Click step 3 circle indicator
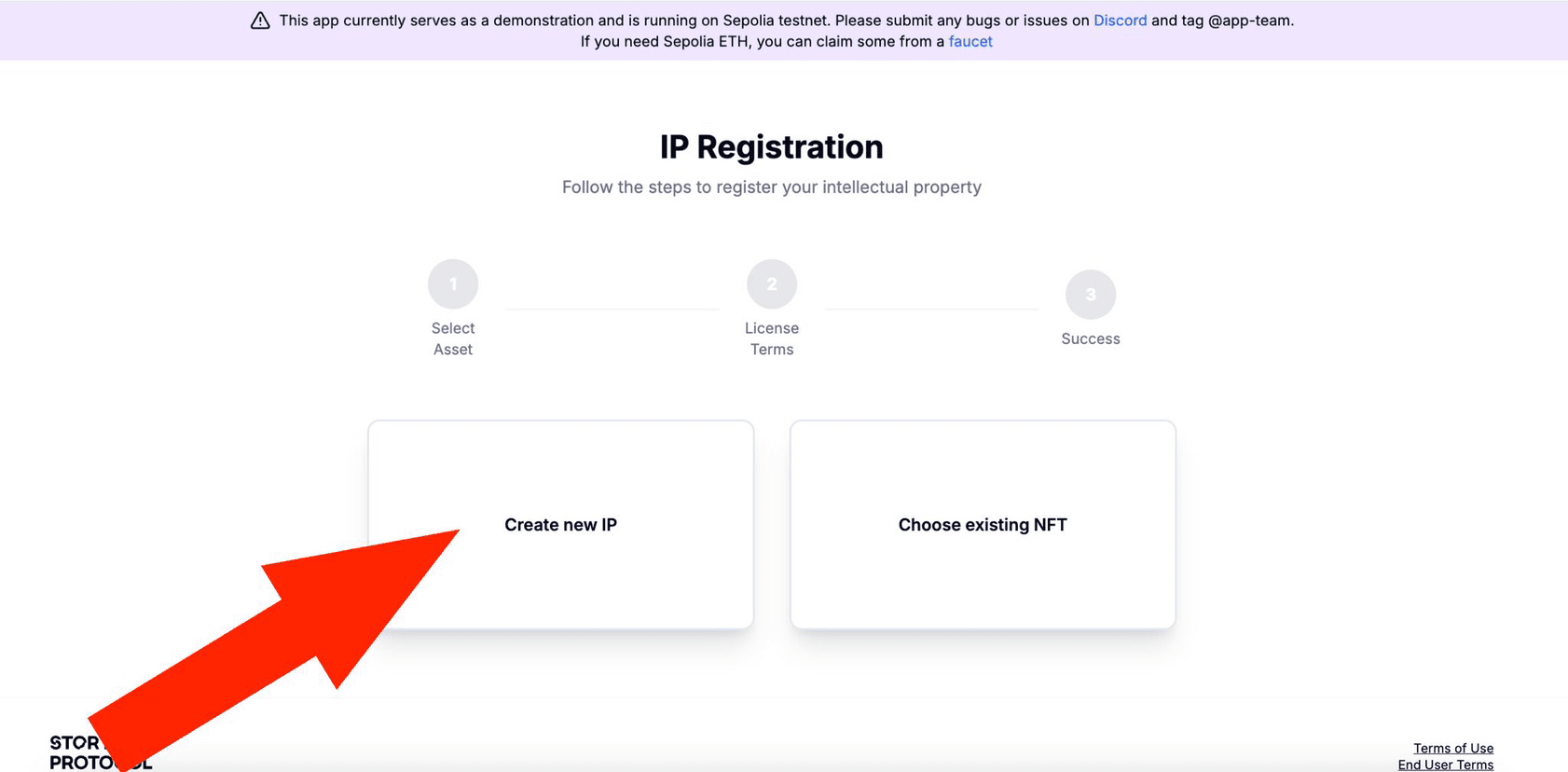Viewport: 1568px width, 772px height. tap(1091, 295)
